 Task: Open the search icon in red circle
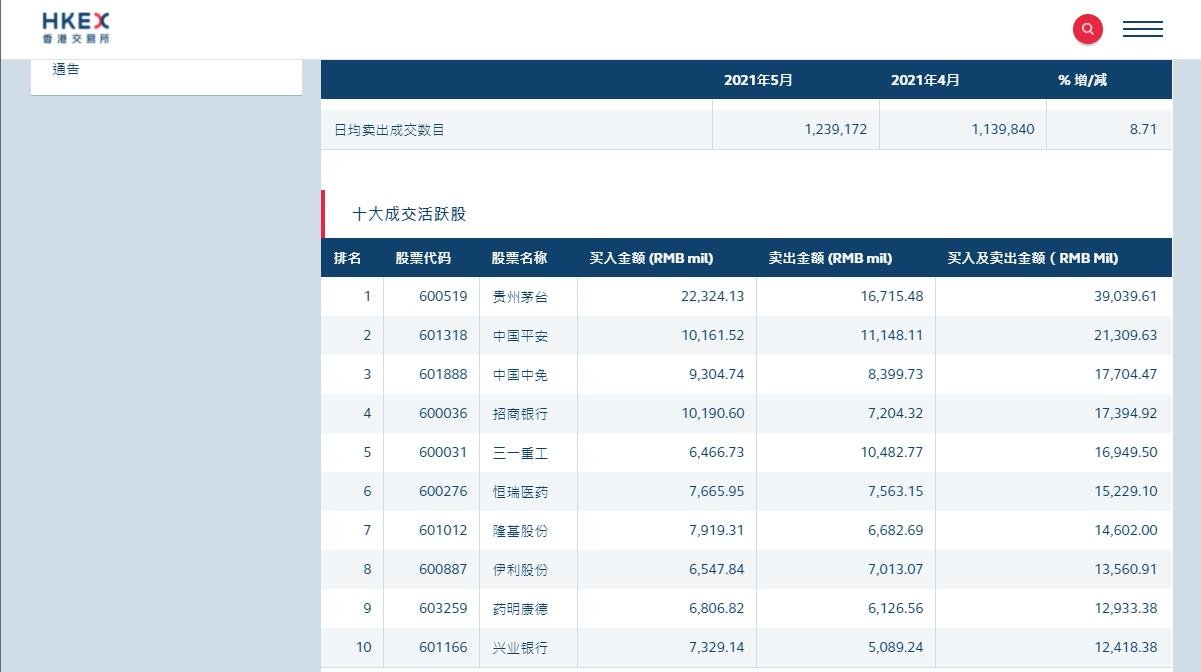[1087, 29]
